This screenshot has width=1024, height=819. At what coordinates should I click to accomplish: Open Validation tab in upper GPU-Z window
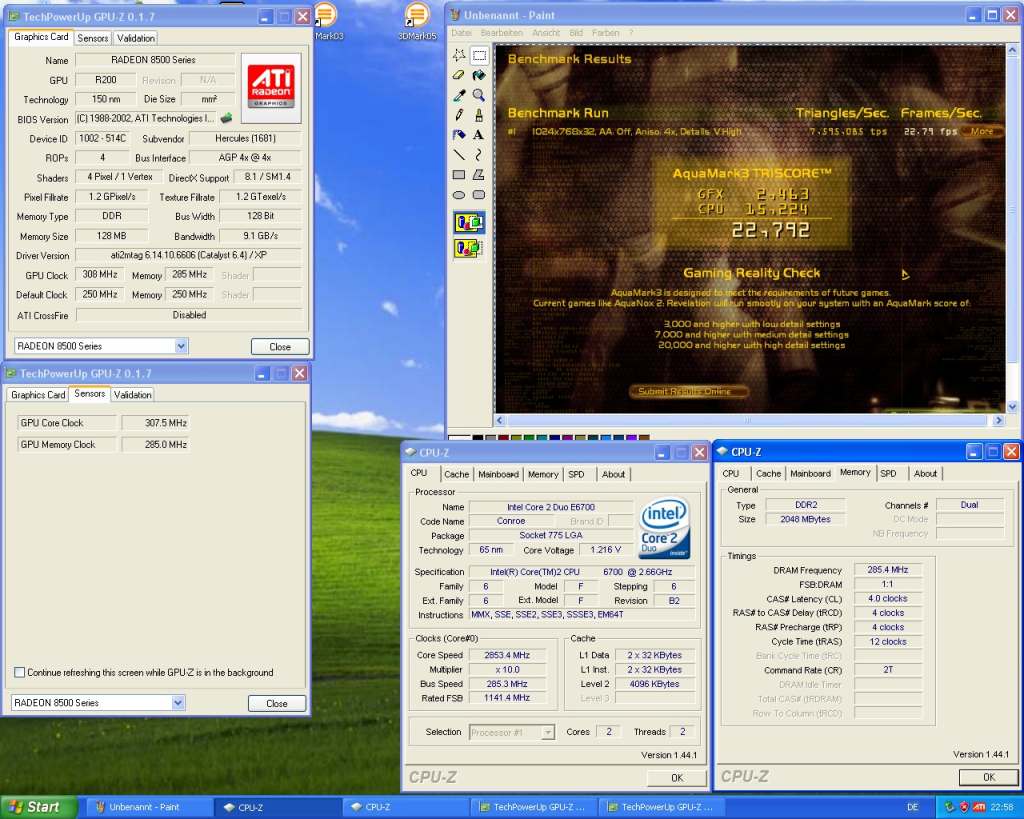coord(136,38)
